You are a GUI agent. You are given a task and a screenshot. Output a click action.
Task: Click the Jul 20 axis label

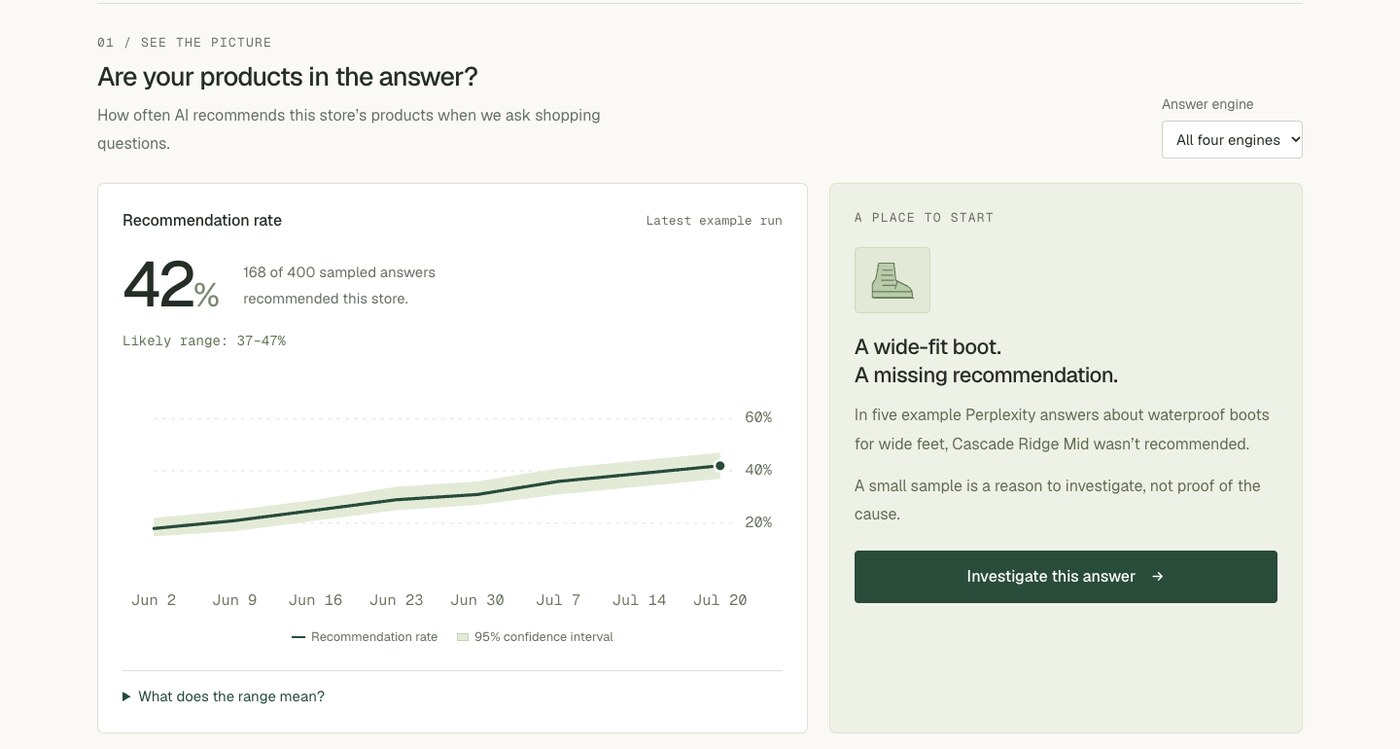(720, 600)
